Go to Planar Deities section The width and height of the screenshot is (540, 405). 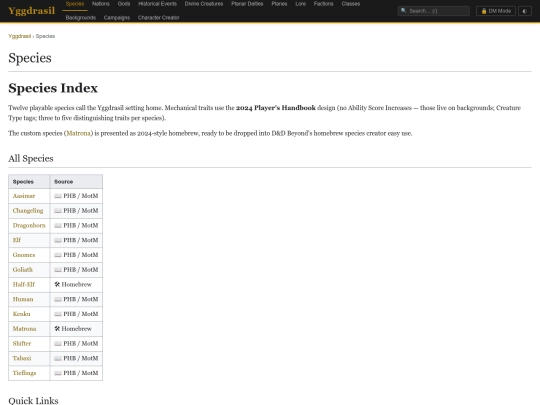(x=247, y=4)
